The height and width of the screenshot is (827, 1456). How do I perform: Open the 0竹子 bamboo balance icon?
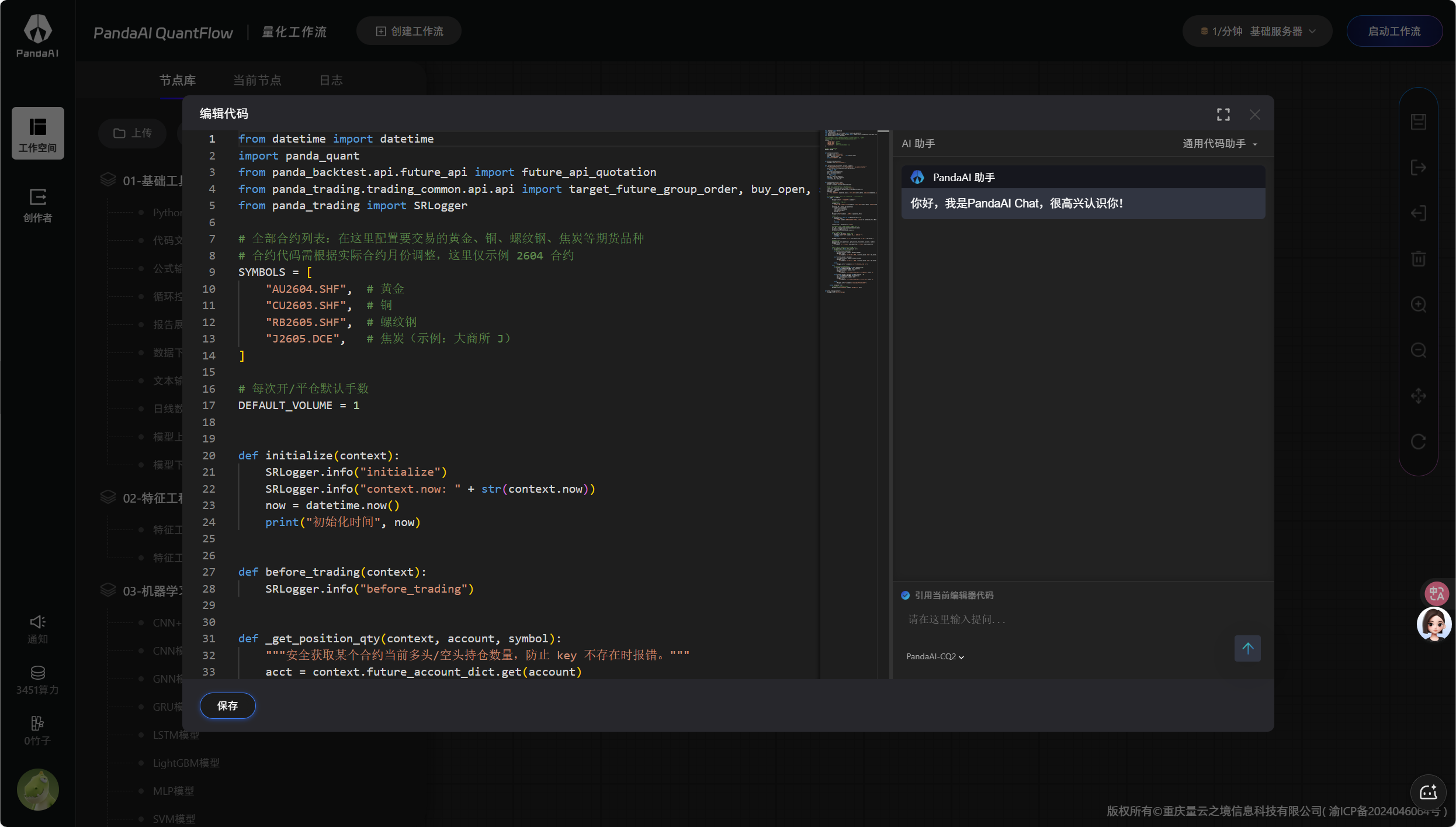(x=38, y=731)
